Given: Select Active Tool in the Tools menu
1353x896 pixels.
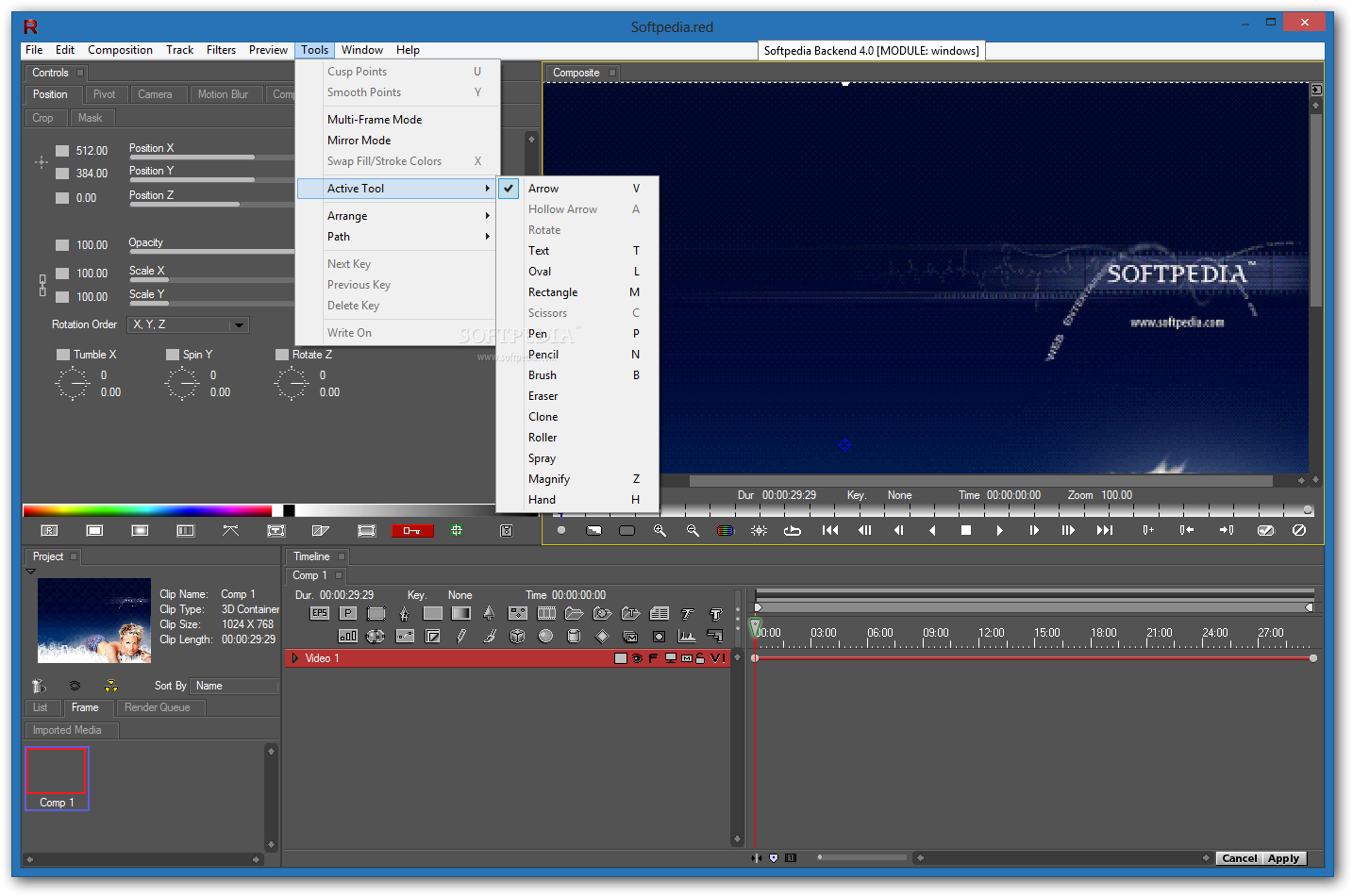Looking at the screenshot, I should coord(397,189).
